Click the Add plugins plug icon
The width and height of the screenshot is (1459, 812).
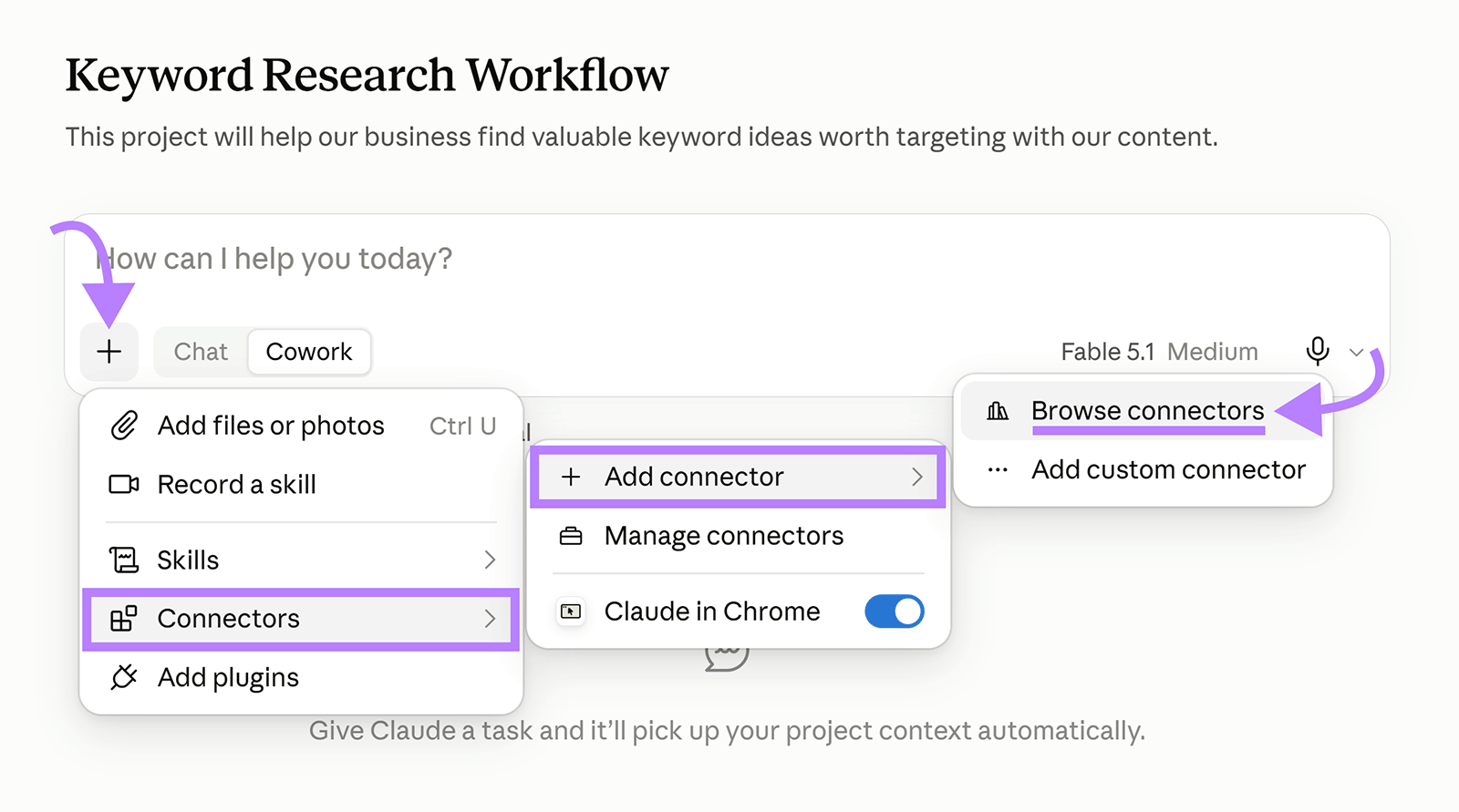[124, 677]
